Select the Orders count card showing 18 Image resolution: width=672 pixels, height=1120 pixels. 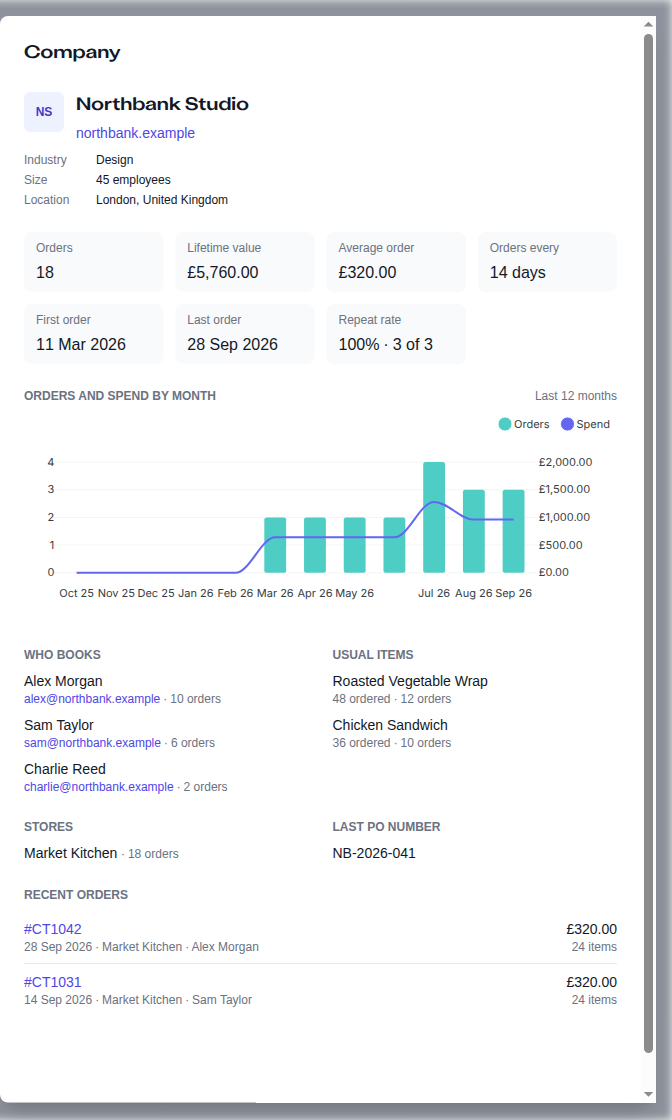[94, 261]
